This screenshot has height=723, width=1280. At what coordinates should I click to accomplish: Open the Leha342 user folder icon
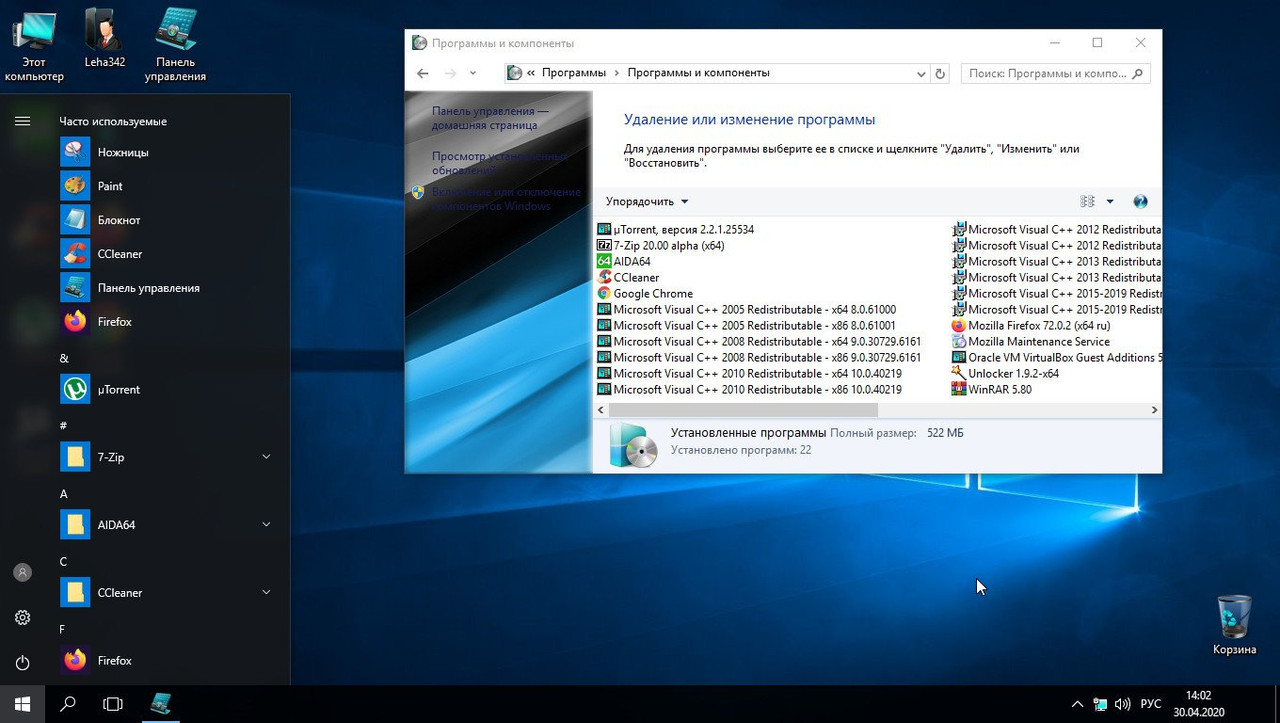tap(104, 40)
